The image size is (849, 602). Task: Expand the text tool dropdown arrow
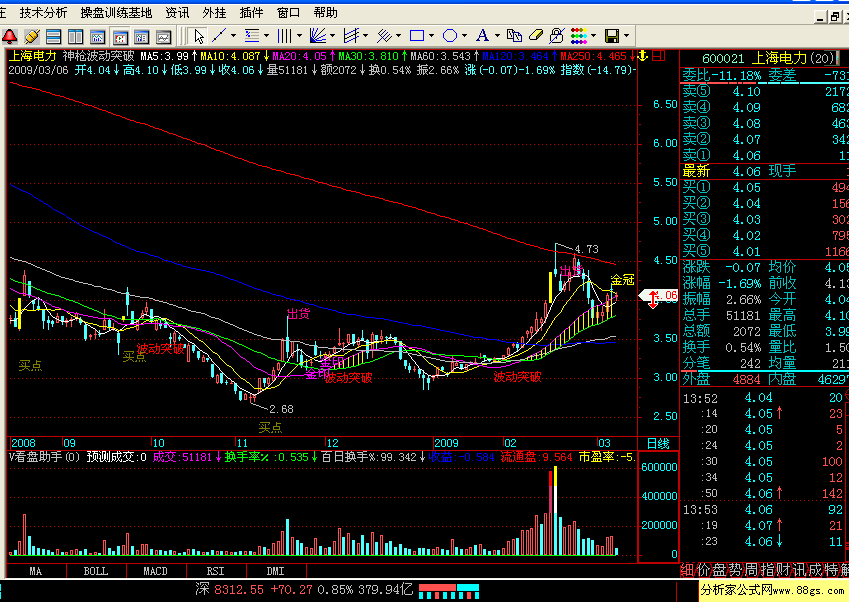[x=497, y=36]
